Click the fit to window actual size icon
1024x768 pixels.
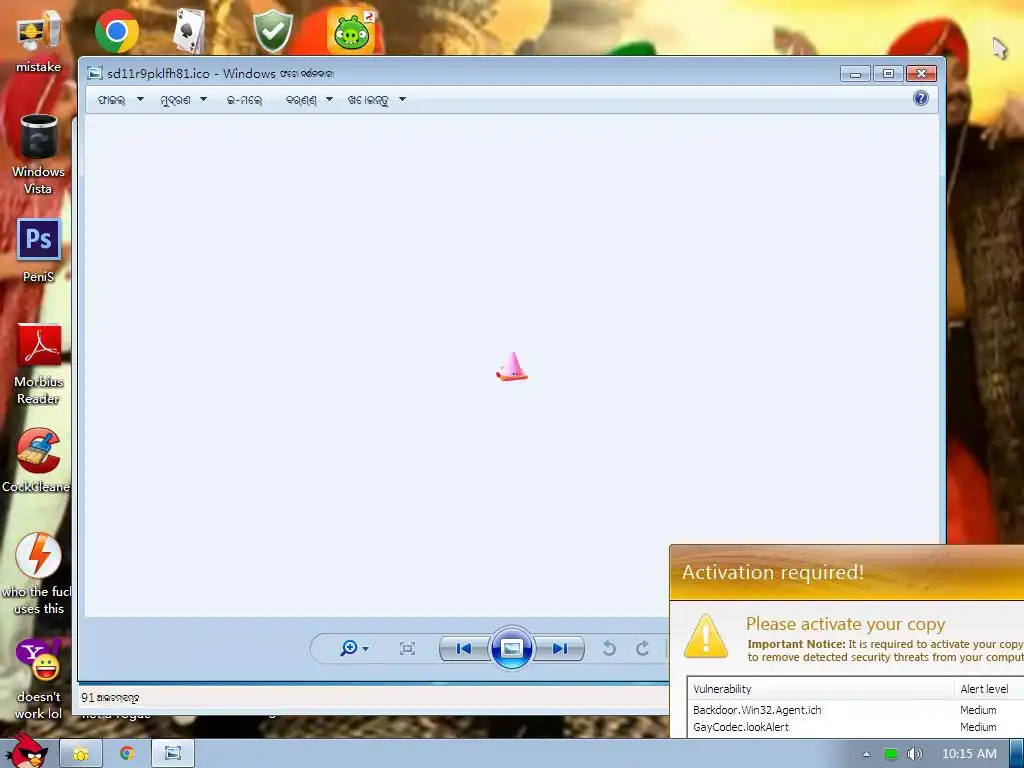[408, 648]
